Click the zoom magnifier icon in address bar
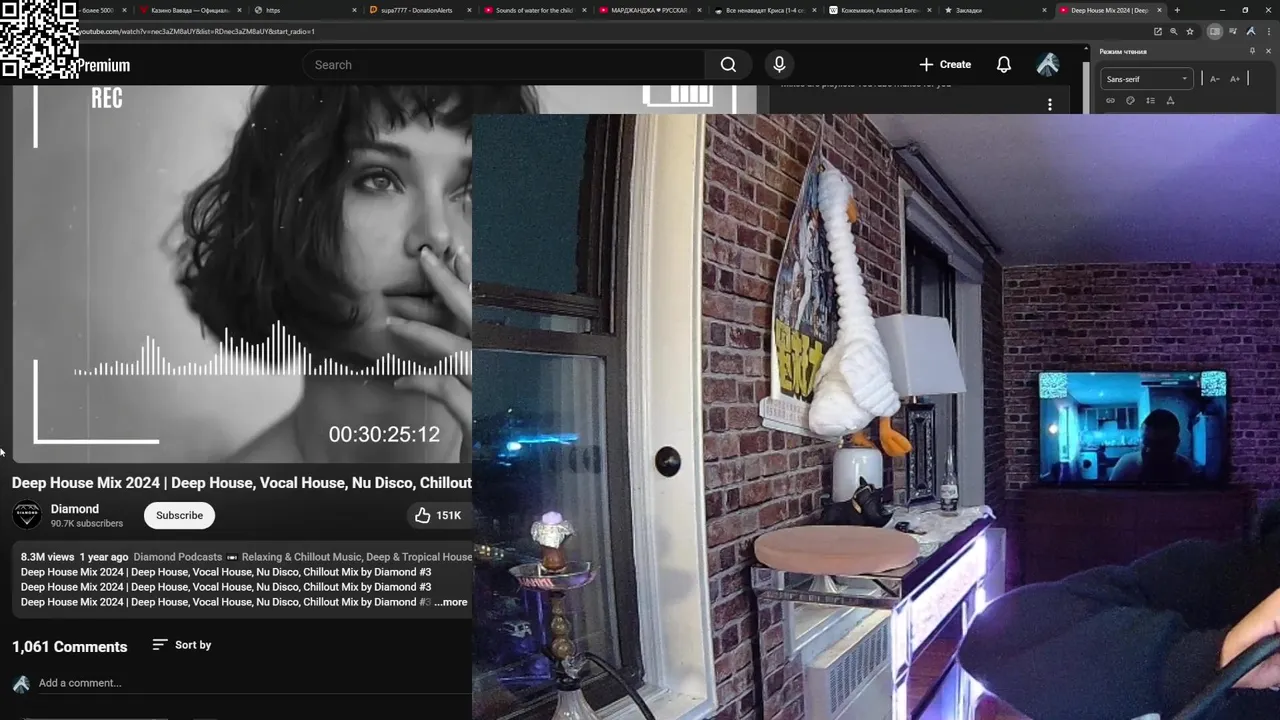Viewport: 1280px width, 720px height. pos(1174,31)
